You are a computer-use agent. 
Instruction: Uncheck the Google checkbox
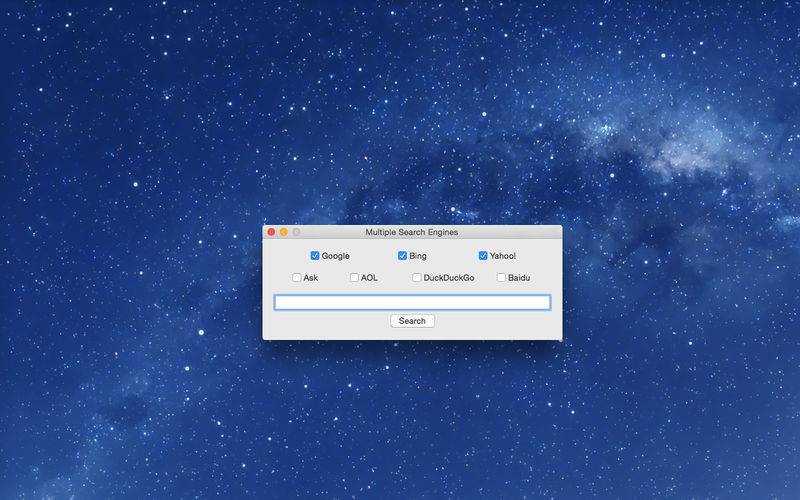tap(315, 256)
